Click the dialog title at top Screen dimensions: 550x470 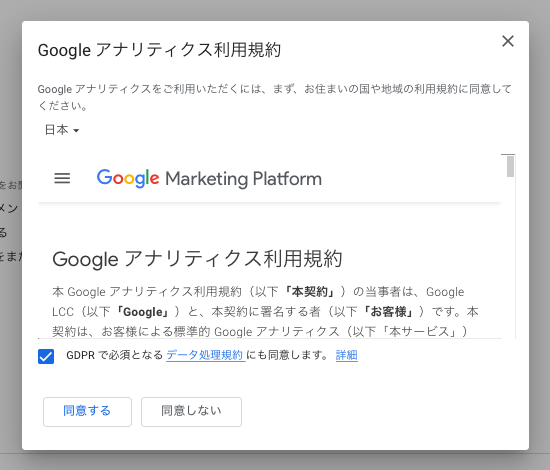[159, 50]
